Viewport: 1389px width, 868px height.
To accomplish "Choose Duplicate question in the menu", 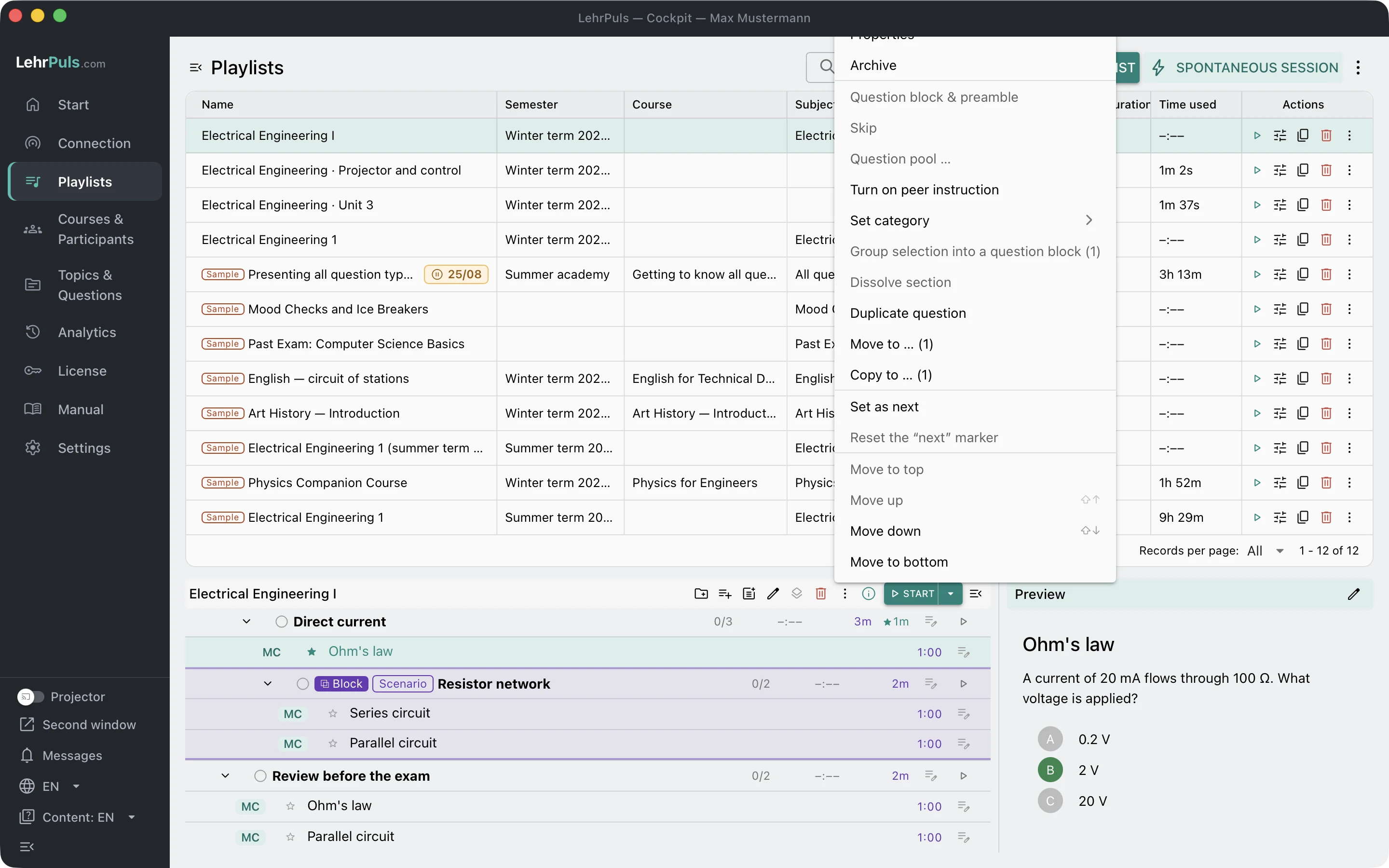I will point(975,313).
